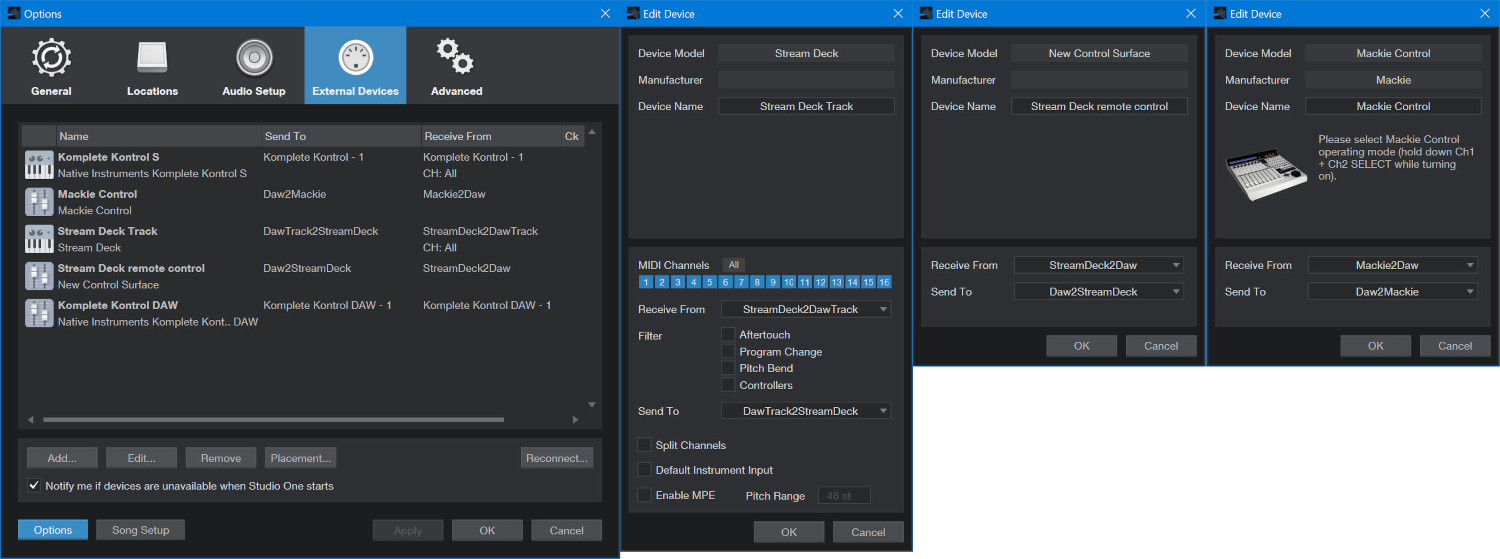Open the Locations drive icon page

(152, 67)
